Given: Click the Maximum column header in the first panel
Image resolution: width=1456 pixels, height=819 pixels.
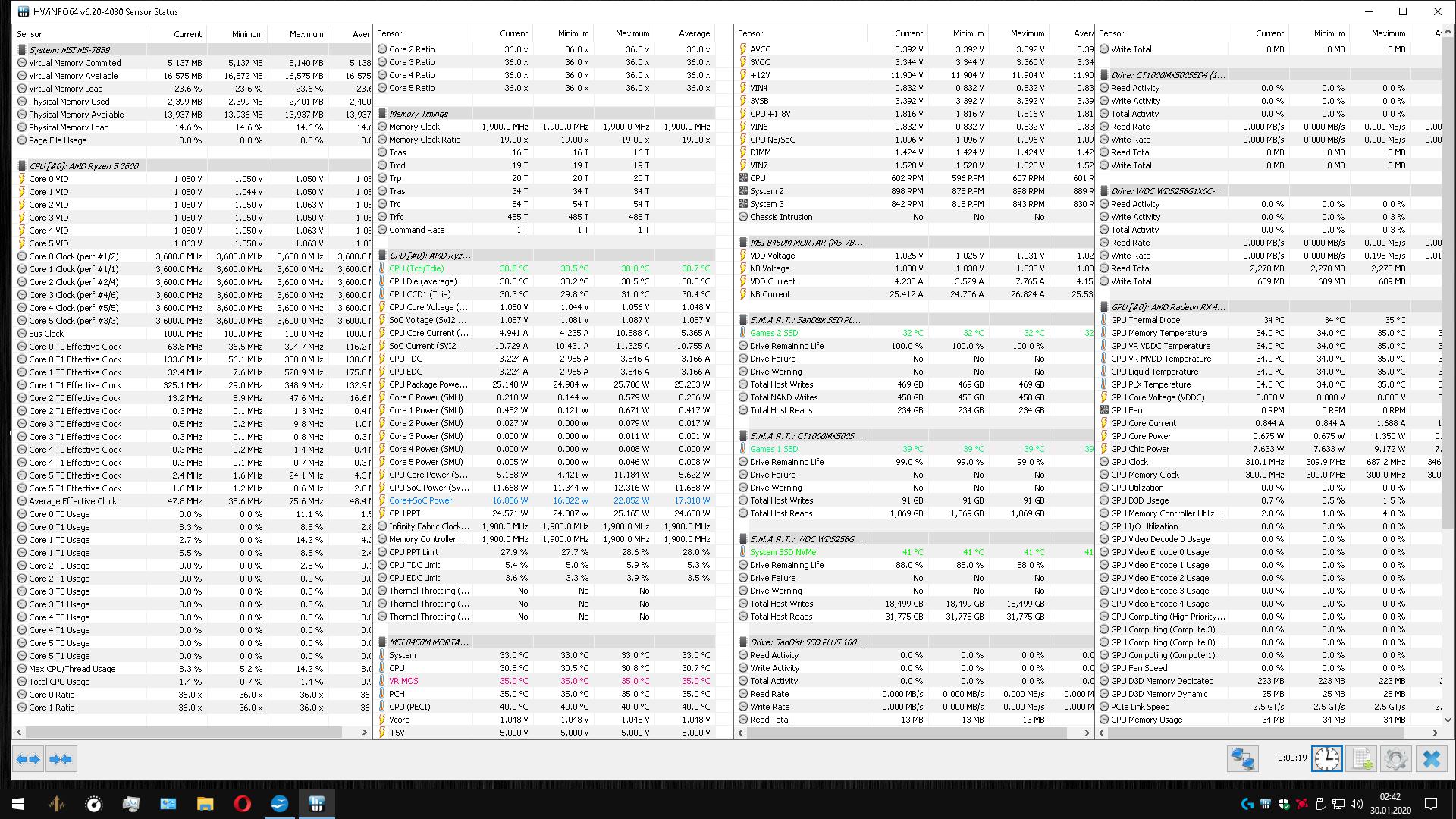Looking at the screenshot, I should point(306,34).
